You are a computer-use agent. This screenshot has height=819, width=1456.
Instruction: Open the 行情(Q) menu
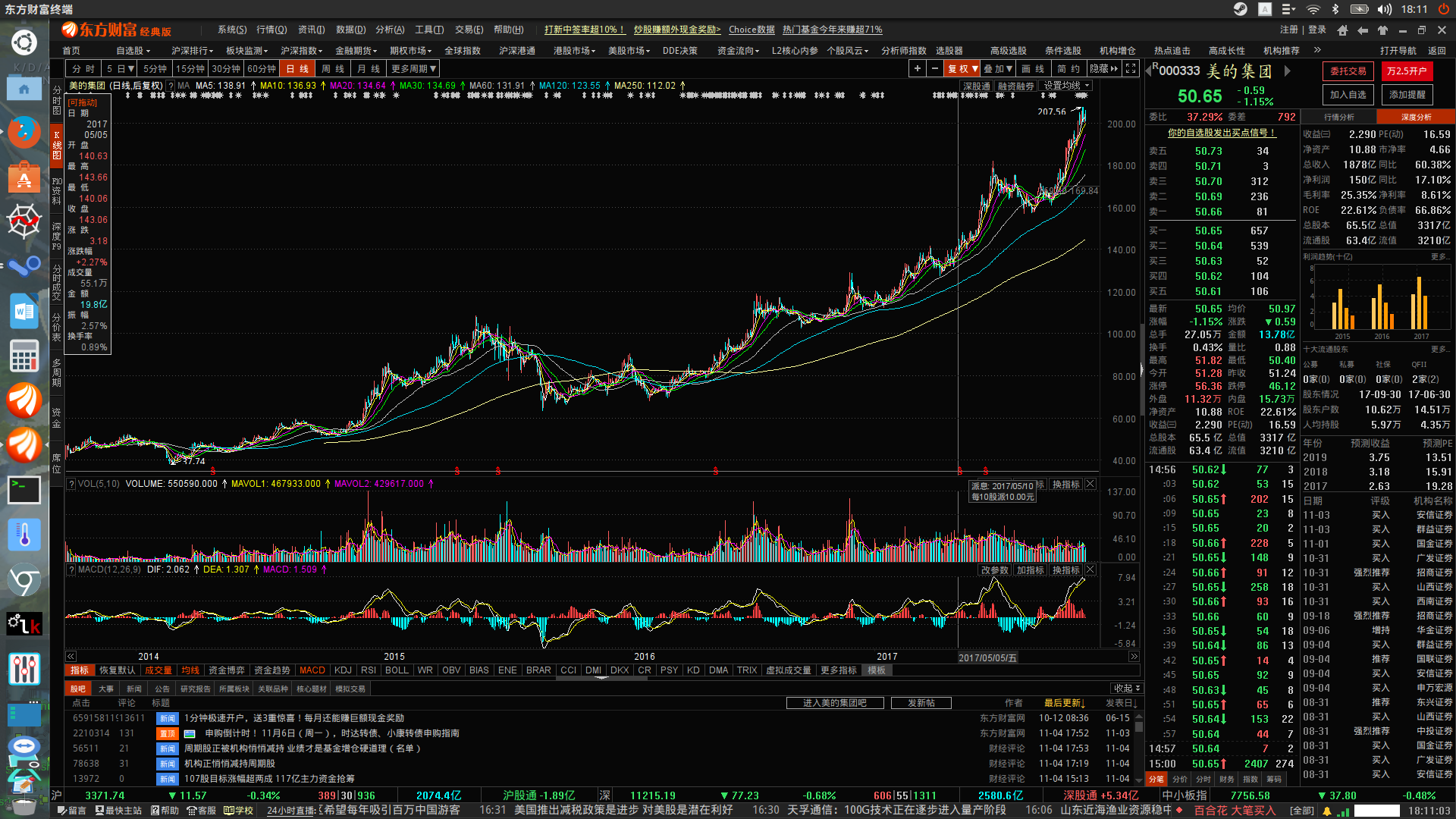[271, 30]
